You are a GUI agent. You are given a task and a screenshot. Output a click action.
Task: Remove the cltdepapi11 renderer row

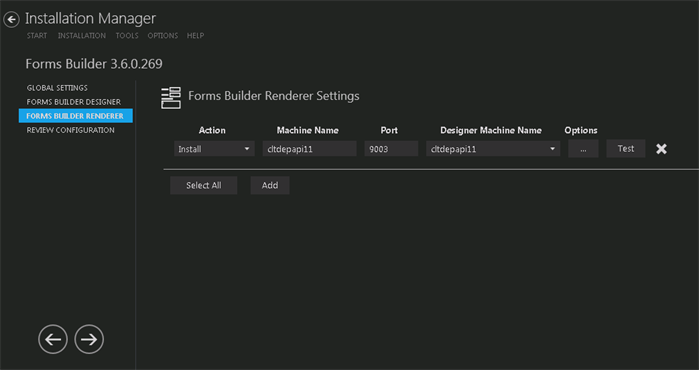pyautogui.click(x=662, y=149)
